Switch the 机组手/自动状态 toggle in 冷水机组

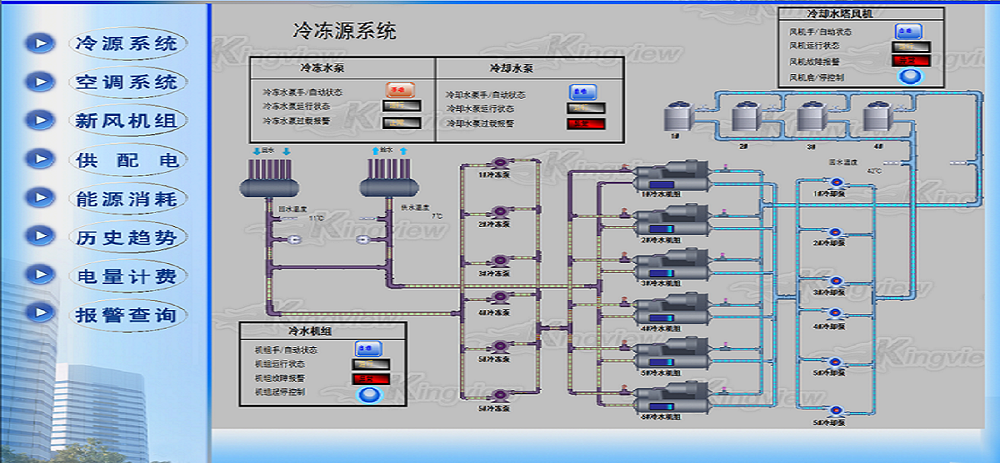[x=367, y=349]
